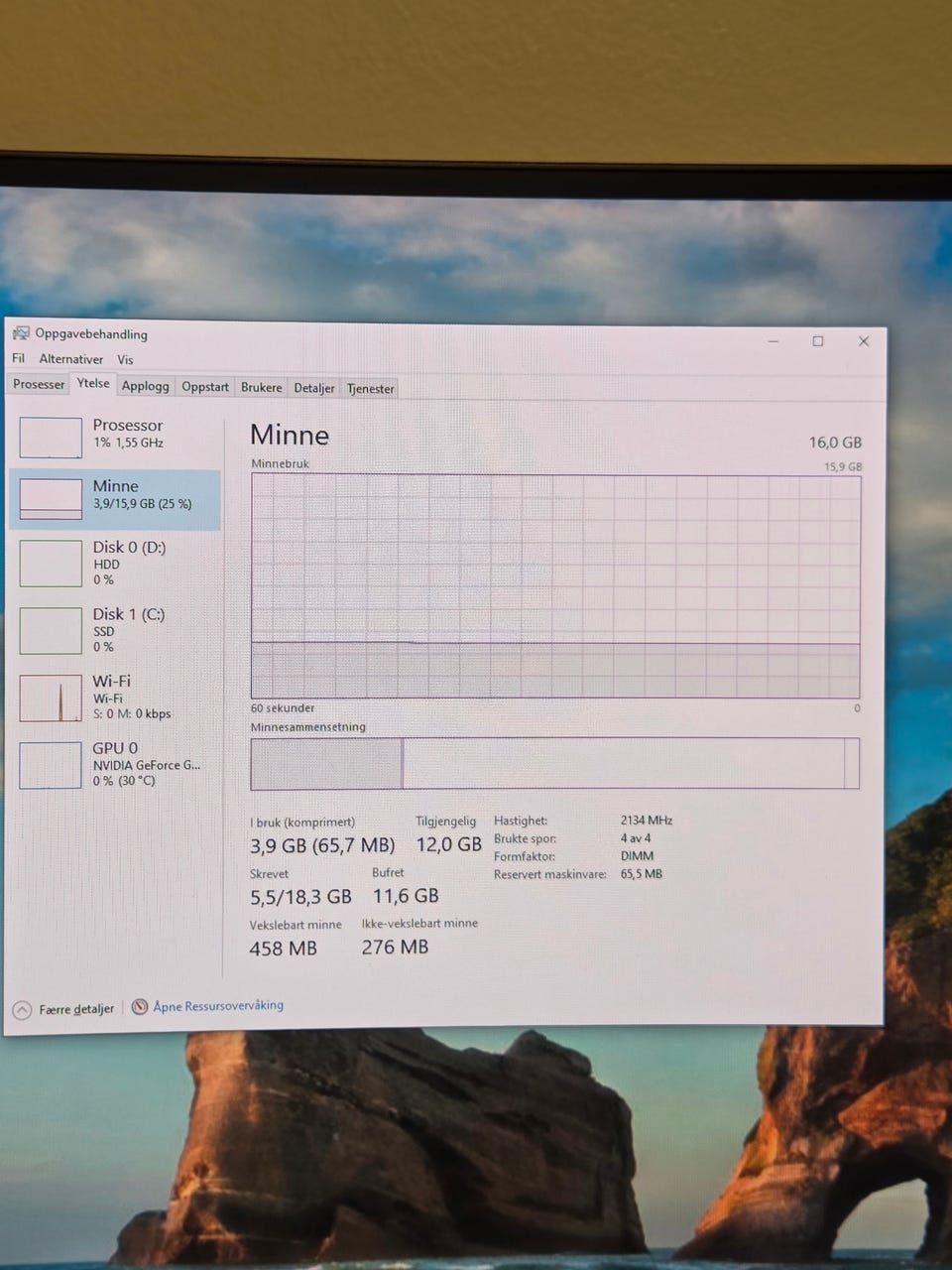The width and height of the screenshot is (952, 1270).
Task: Open the Alternativer menu
Action: 71,359
